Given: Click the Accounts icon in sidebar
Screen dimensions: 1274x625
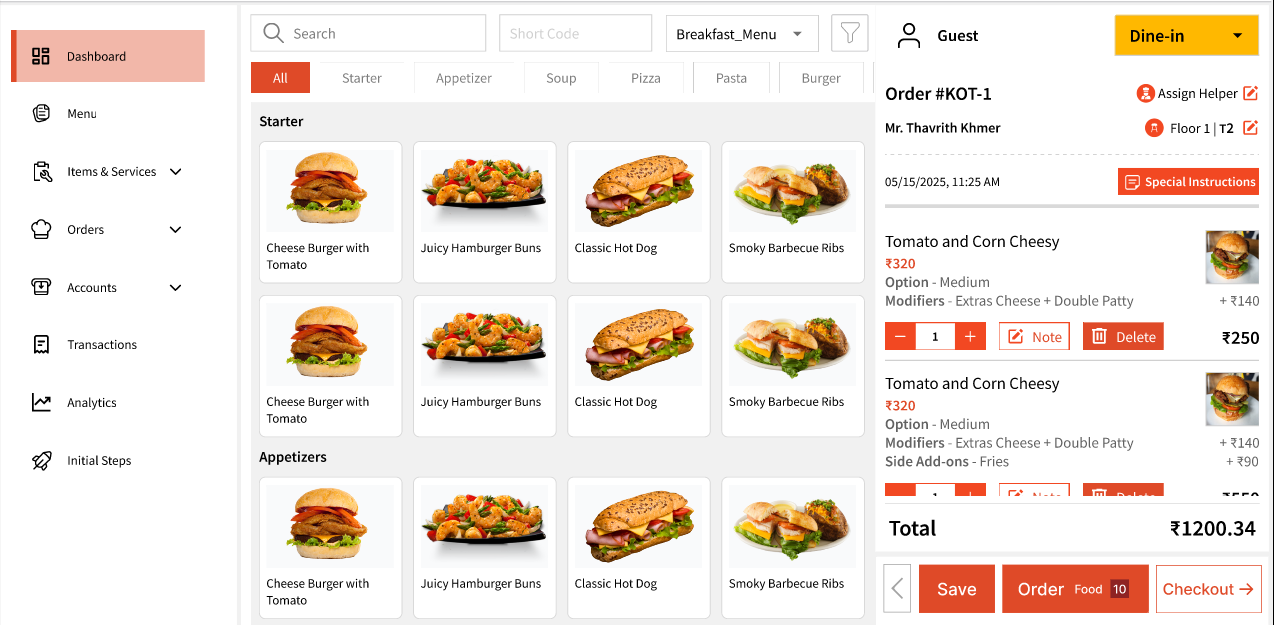Looking at the screenshot, I should click(41, 287).
